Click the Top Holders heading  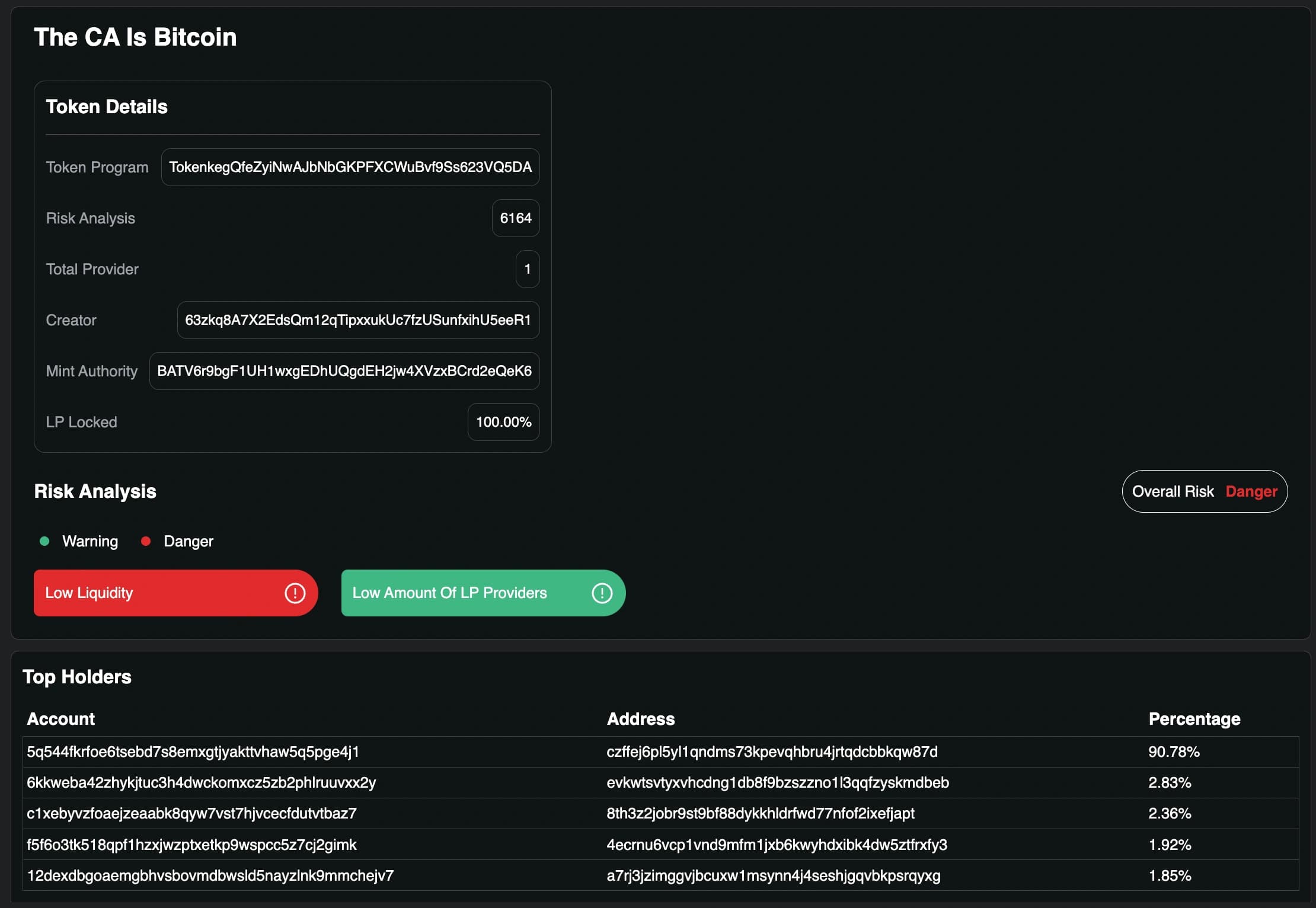tap(77, 677)
